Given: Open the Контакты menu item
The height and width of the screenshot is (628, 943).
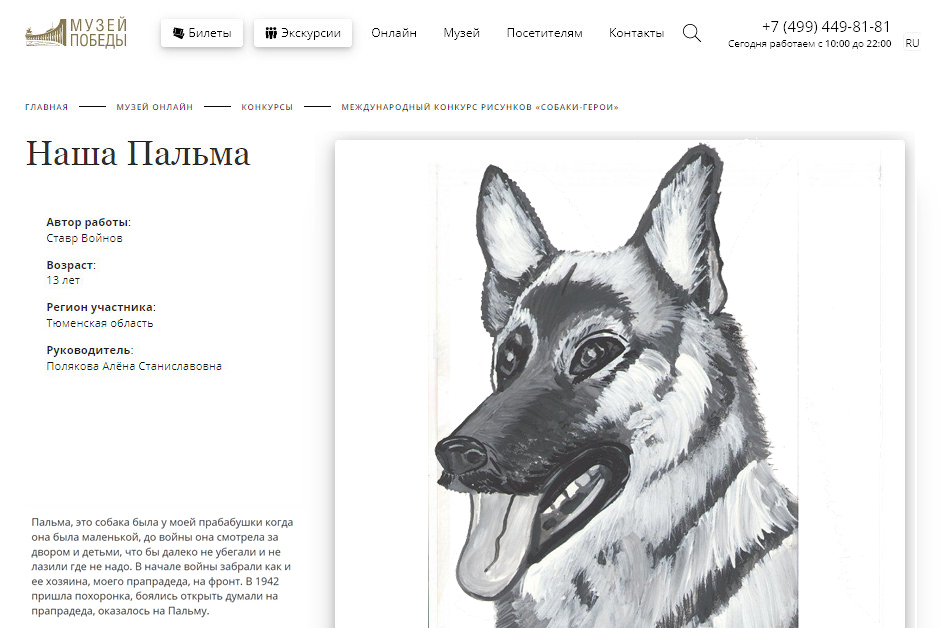Looking at the screenshot, I should (x=636, y=33).
